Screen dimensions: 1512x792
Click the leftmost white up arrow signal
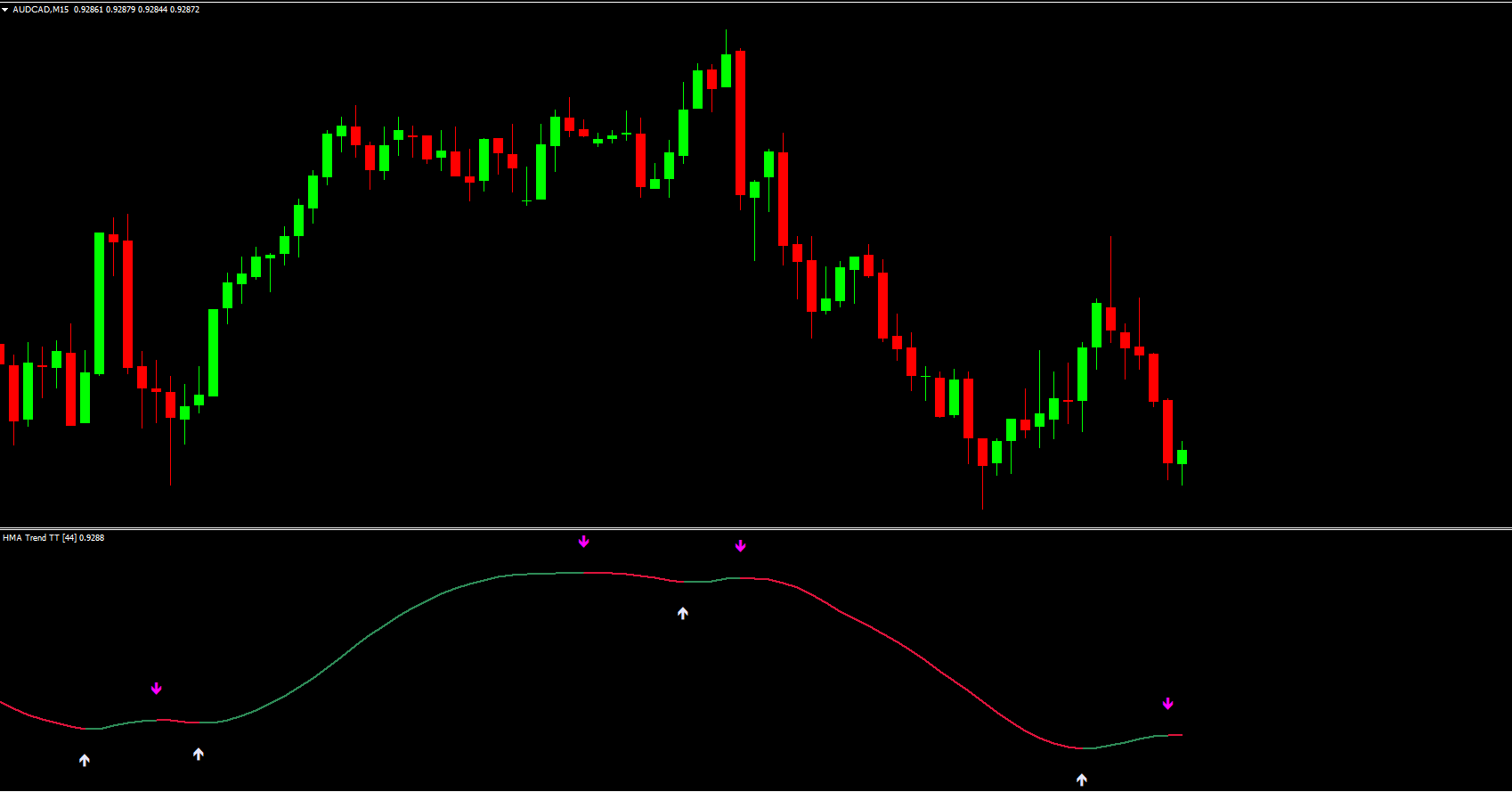coord(85,760)
